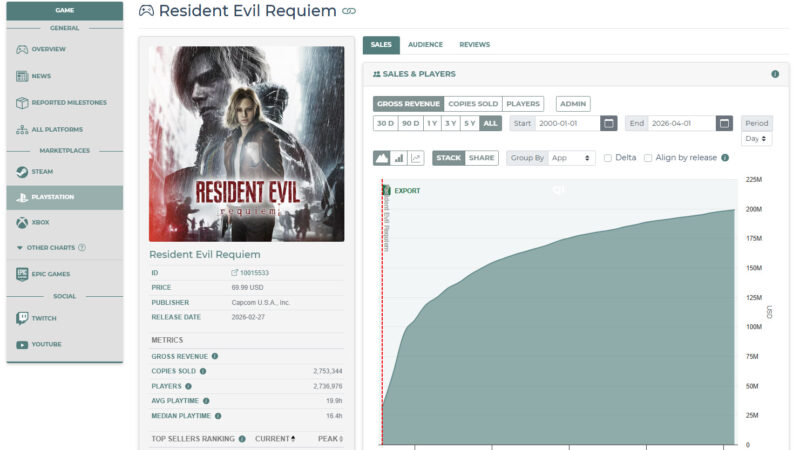The width and height of the screenshot is (800, 450).
Task: Switch to the Reviews tab
Action: coord(474,45)
